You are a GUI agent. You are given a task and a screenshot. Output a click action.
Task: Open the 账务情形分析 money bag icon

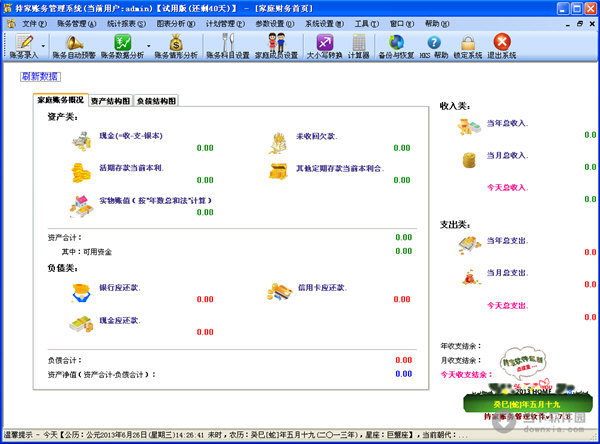[x=175, y=44]
